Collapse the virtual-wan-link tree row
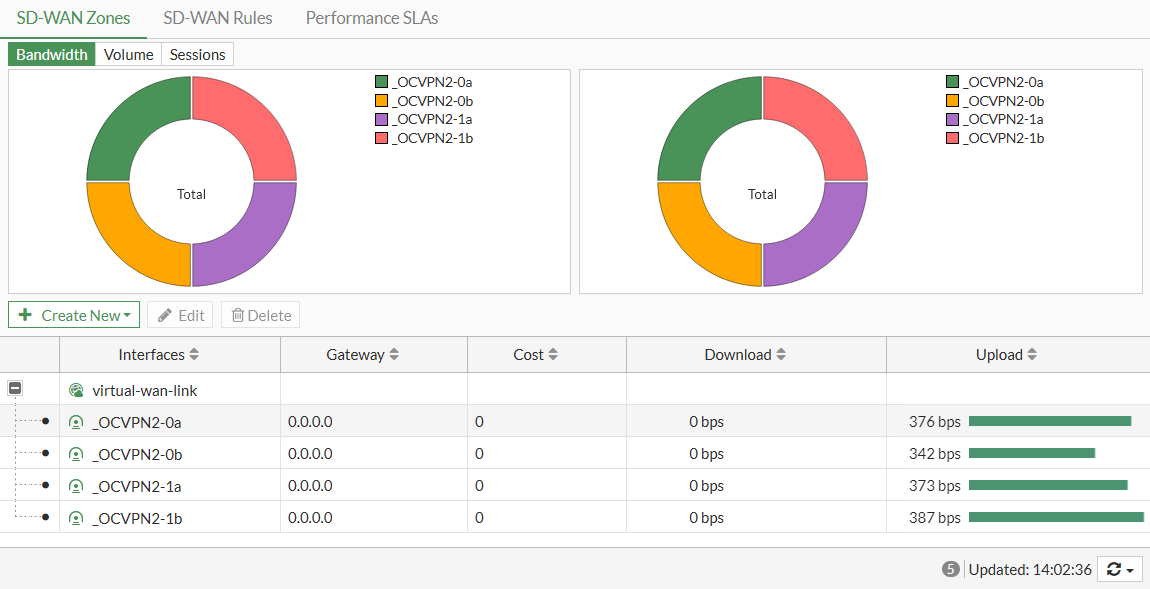The height and width of the screenshot is (589, 1150). (x=15, y=389)
